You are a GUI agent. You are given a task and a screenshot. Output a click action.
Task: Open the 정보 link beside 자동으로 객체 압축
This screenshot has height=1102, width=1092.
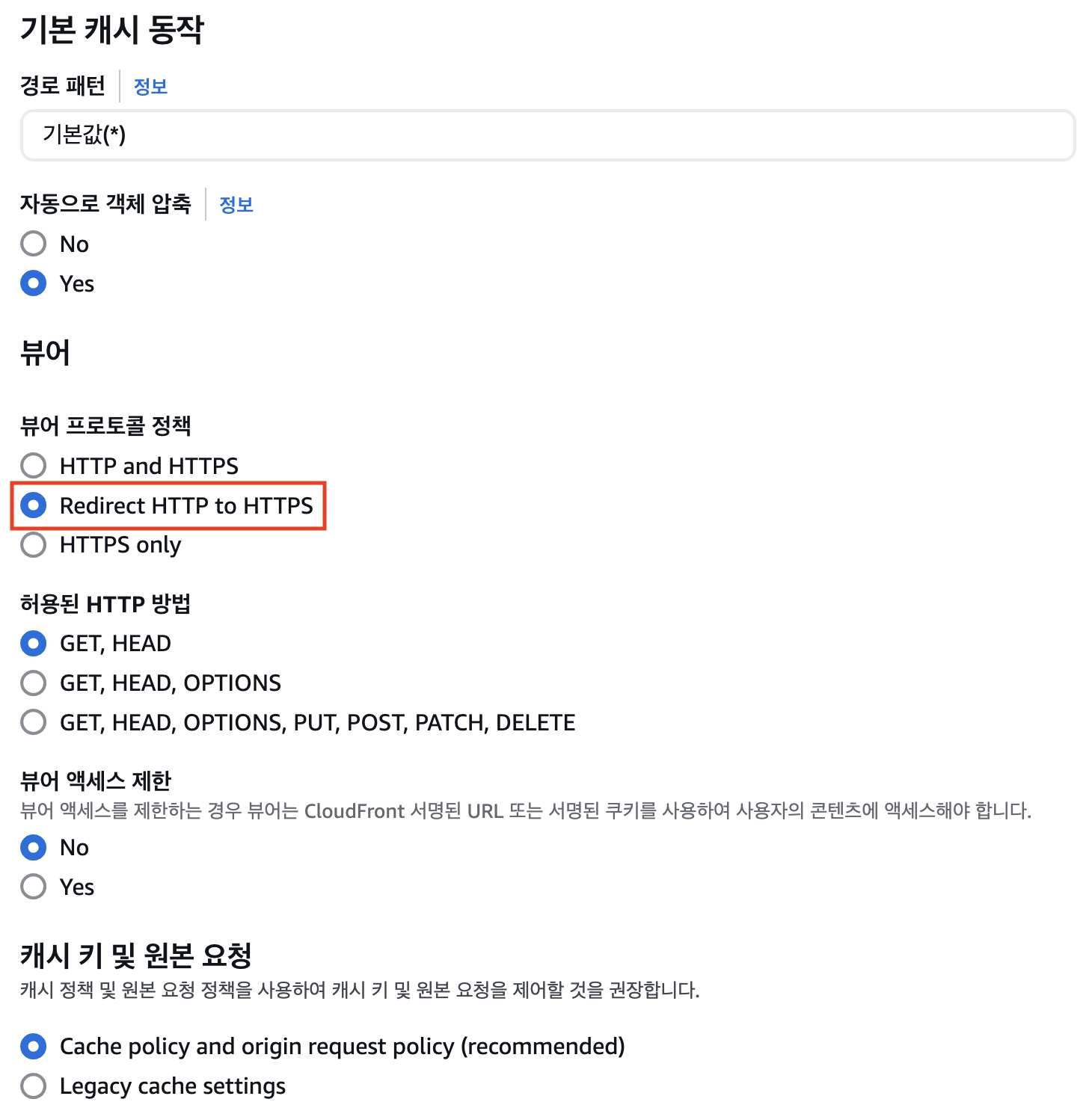236,205
